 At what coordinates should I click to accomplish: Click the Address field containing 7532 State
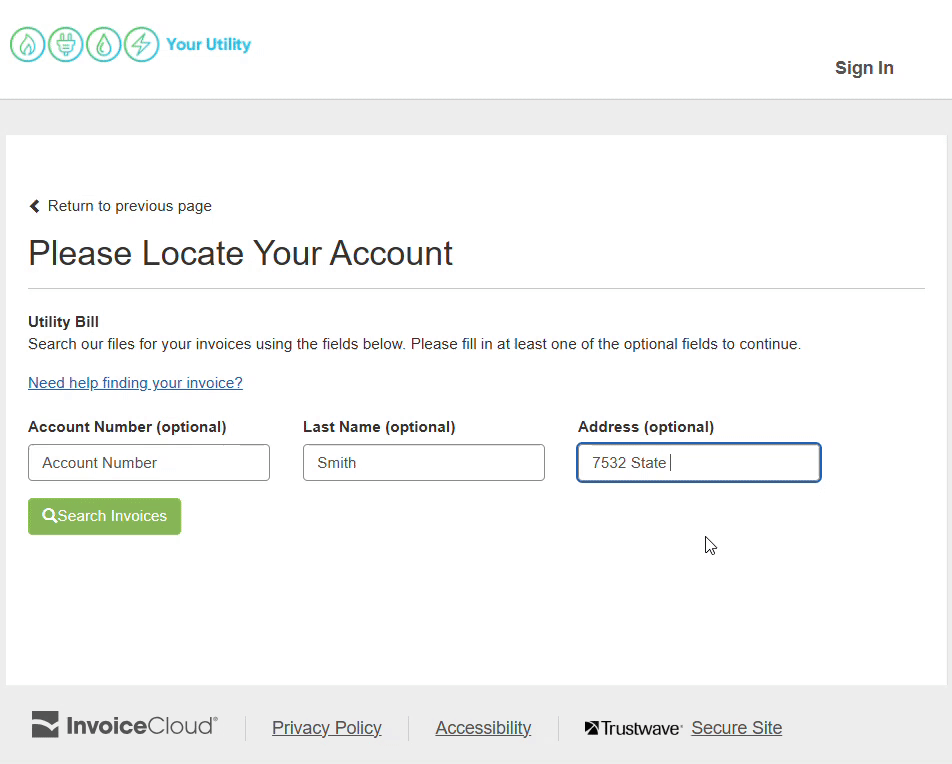[699, 463]
